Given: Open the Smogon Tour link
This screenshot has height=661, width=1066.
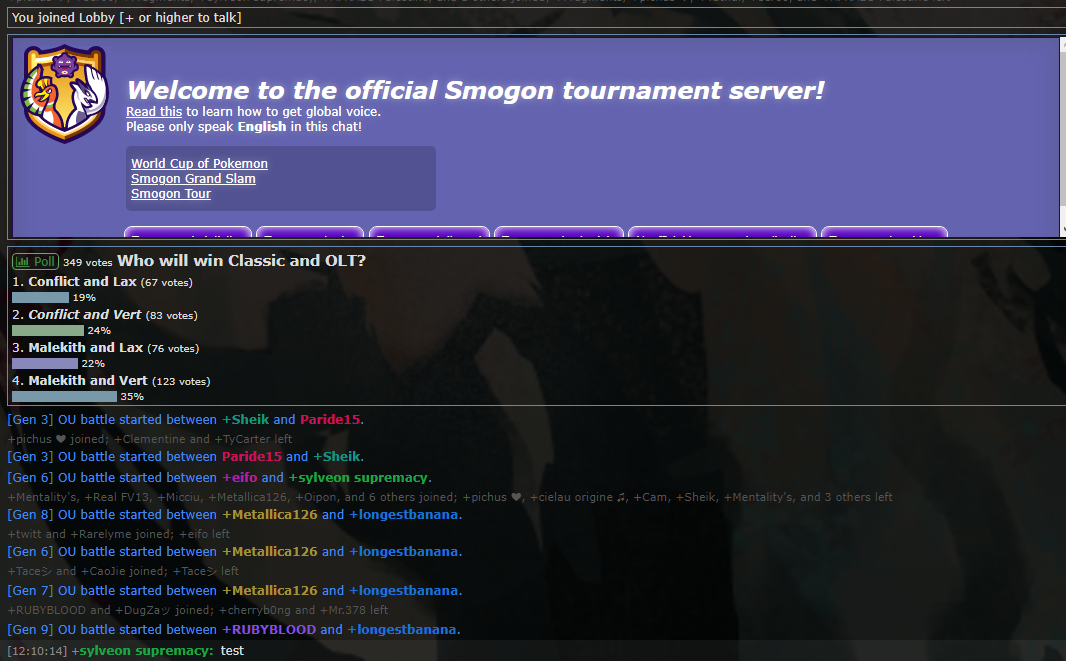Looking at the screenshot, I should [x=171, y=193].
